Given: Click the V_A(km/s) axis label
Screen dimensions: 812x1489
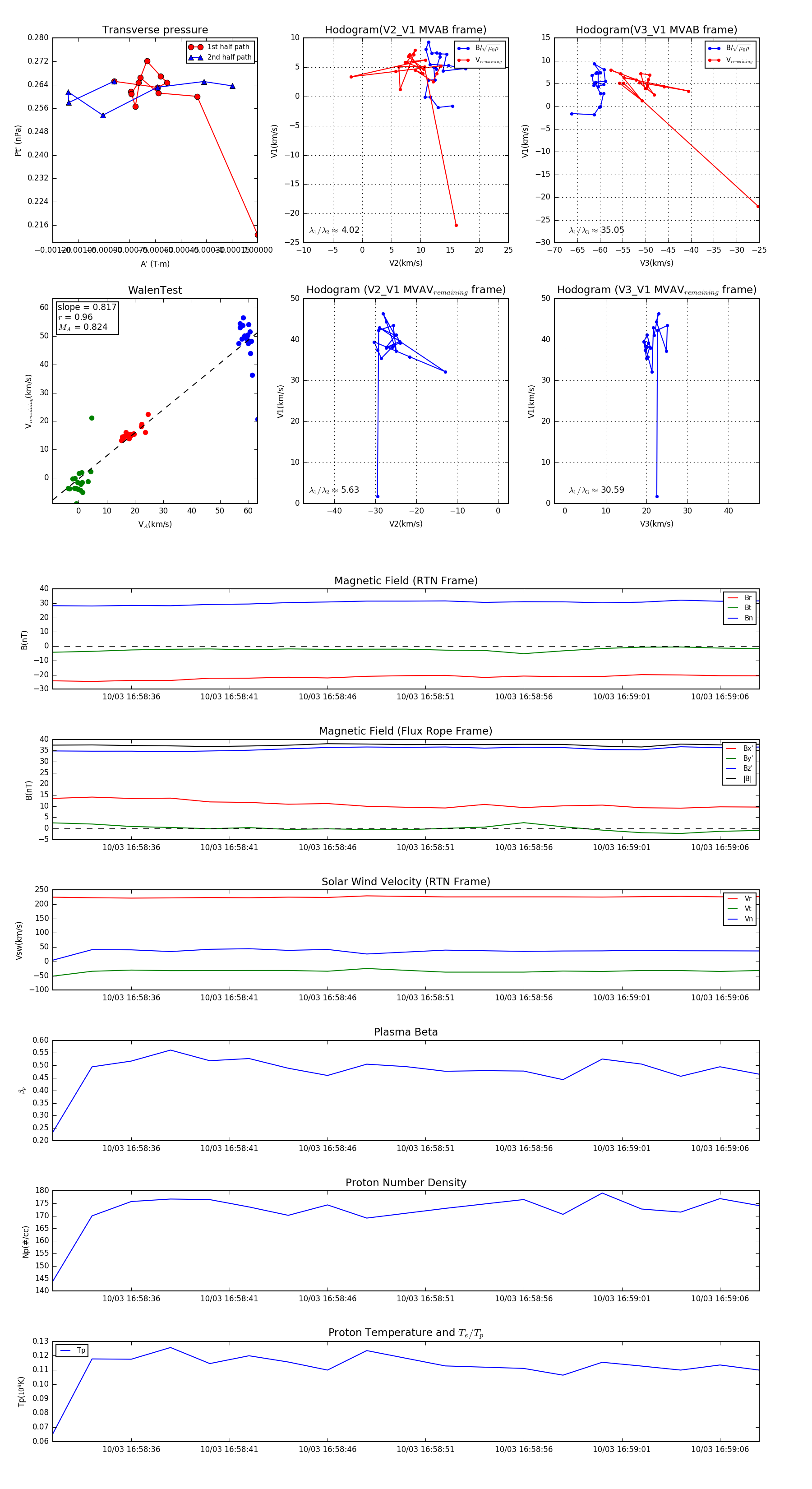Looking at the screenshot, I should (x=155, y=524).
